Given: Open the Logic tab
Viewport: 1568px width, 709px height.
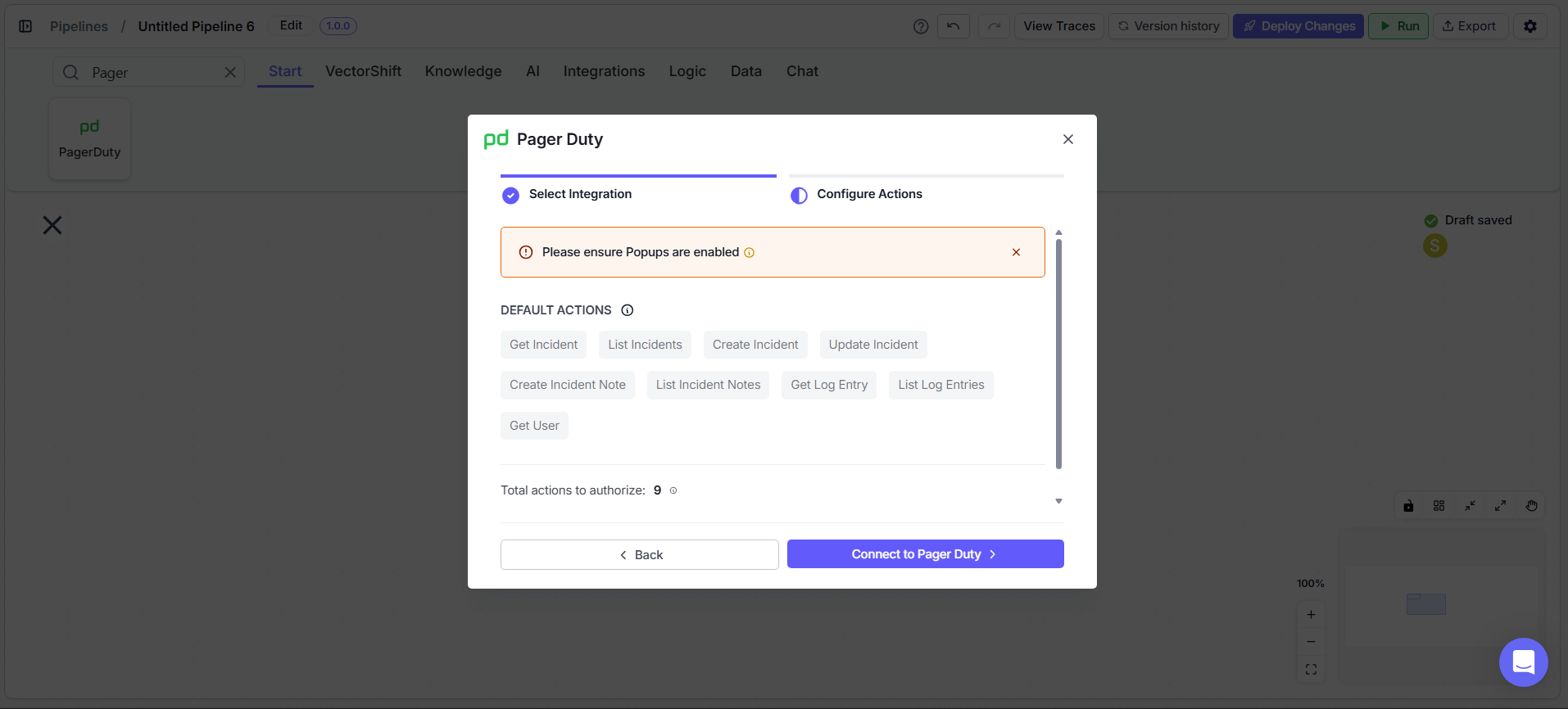Looking at the screenshot, I should pyautogui.click(x=687, y=71).
